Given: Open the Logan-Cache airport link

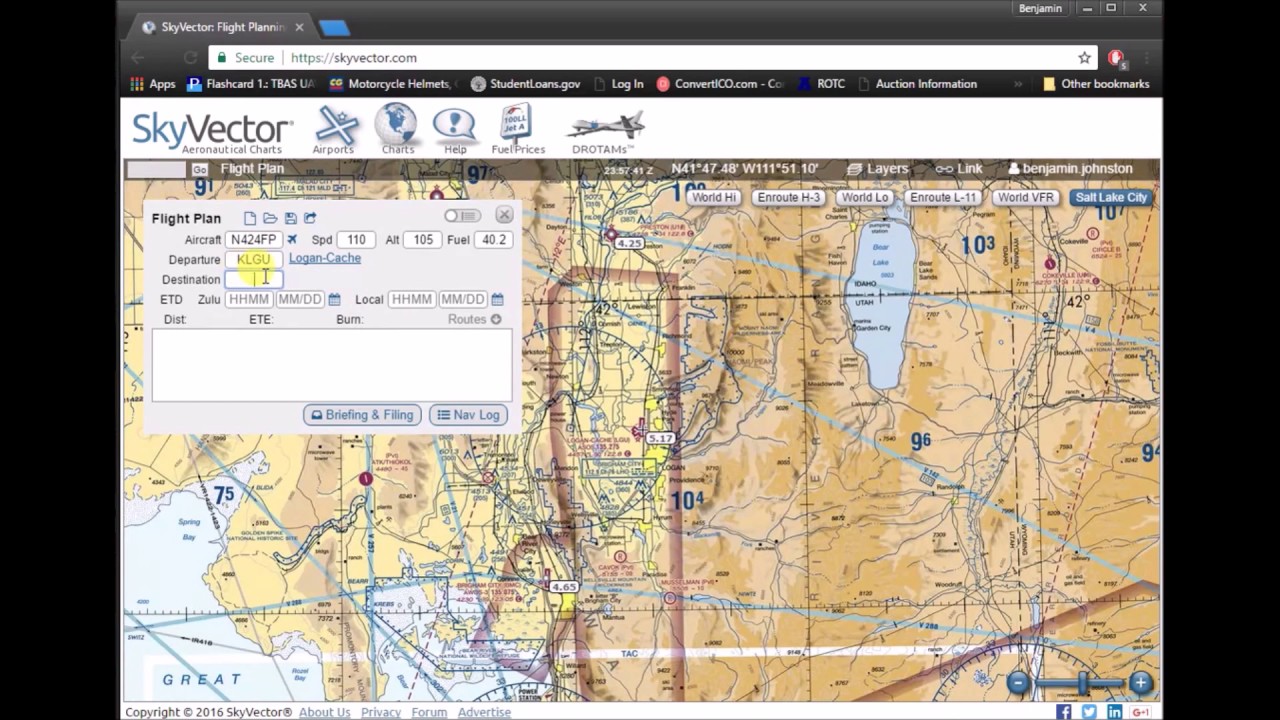Looking at the screenshot, I should pos(324,258).
